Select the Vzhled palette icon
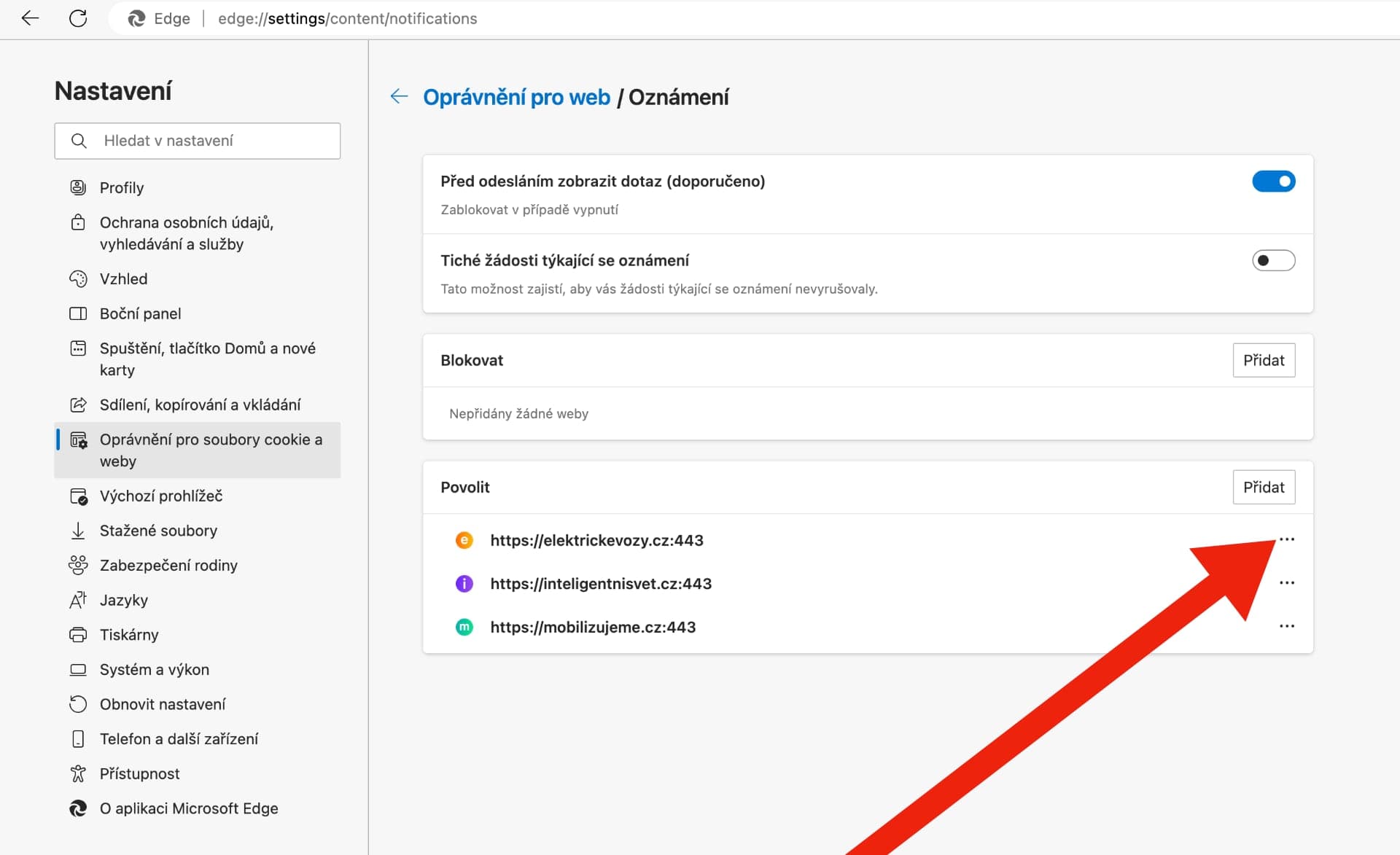 click(x=78, y=278)
